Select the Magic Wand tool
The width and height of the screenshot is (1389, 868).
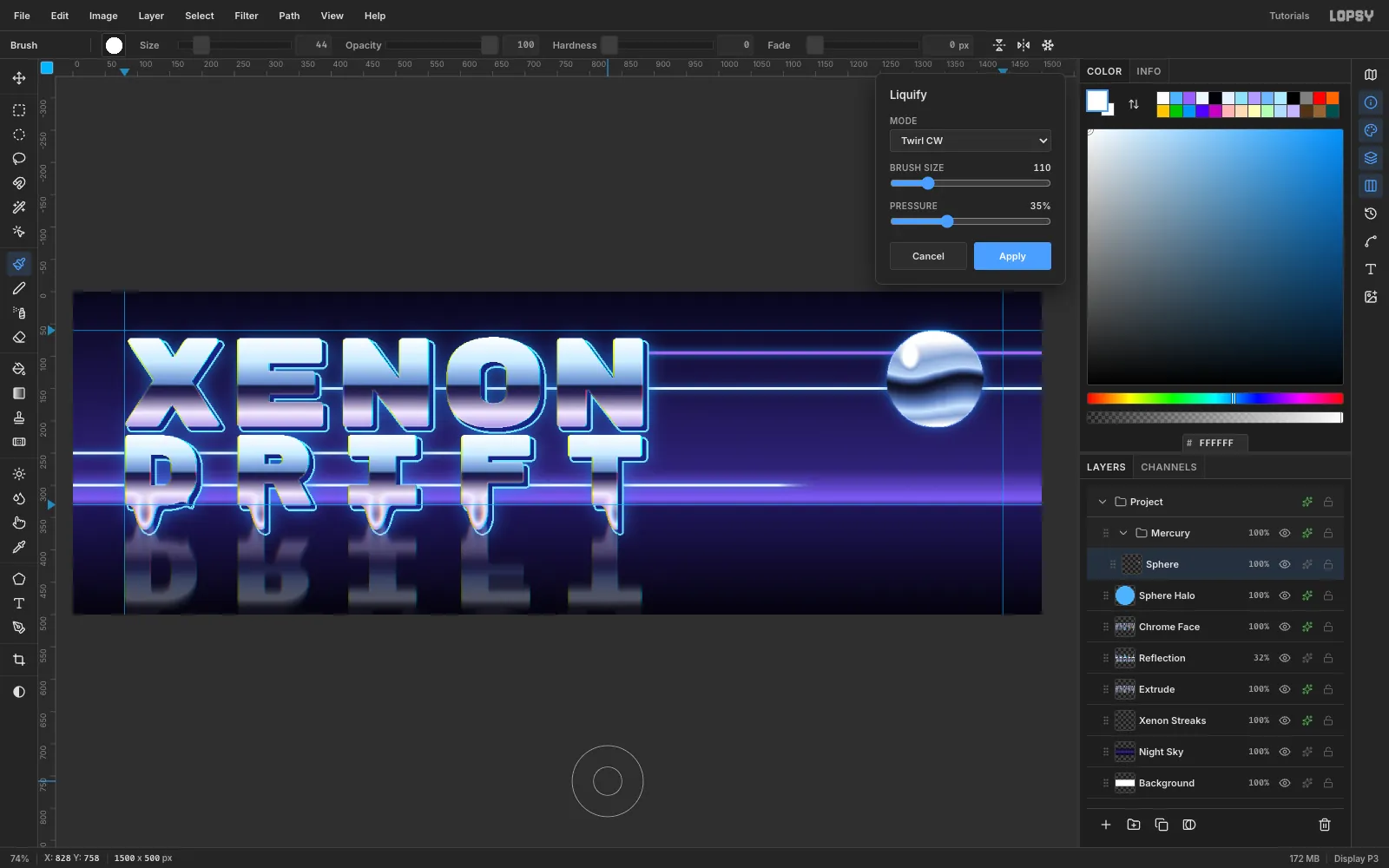pos(19,207)
